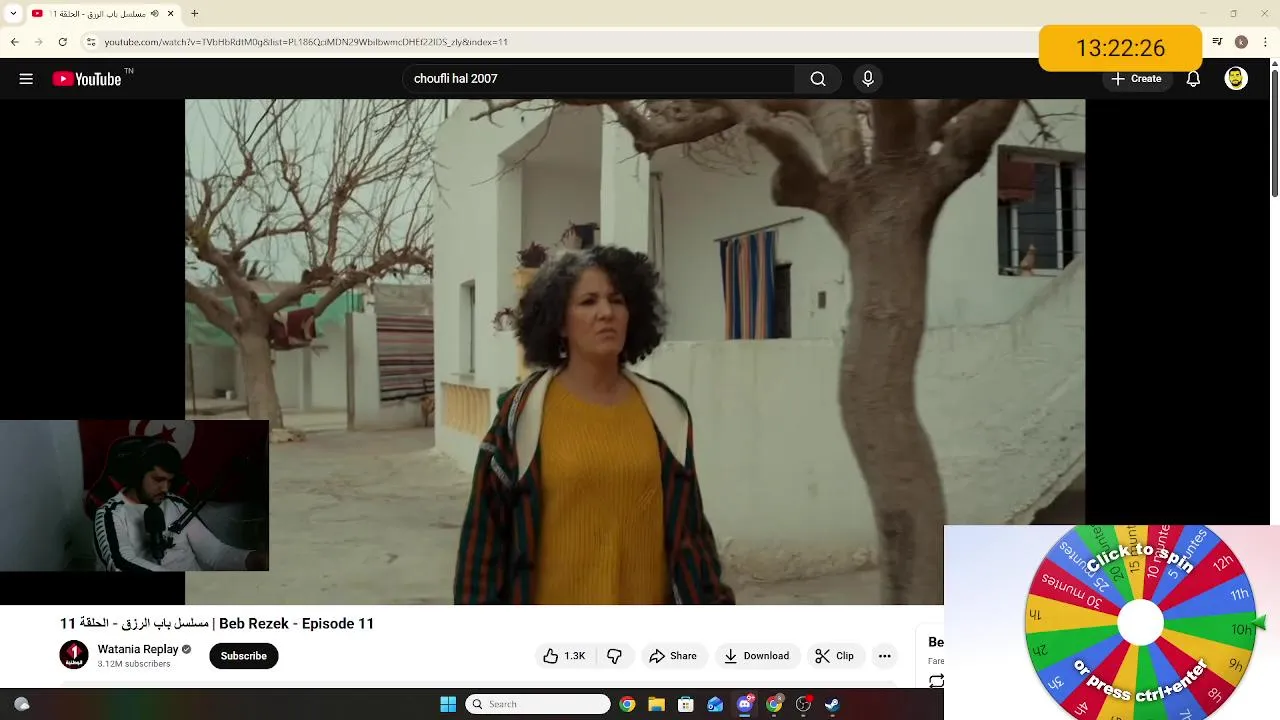Go forward in browser history
Image resolution: width=1280 pixels, height=720 pixels.
click(38, 42)
